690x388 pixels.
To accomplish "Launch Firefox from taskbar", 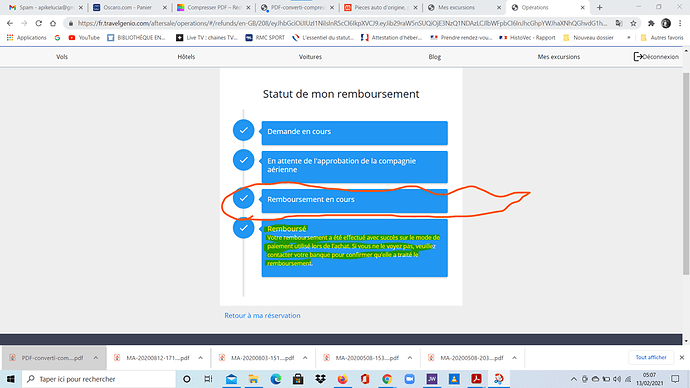I will click(342, 379).
